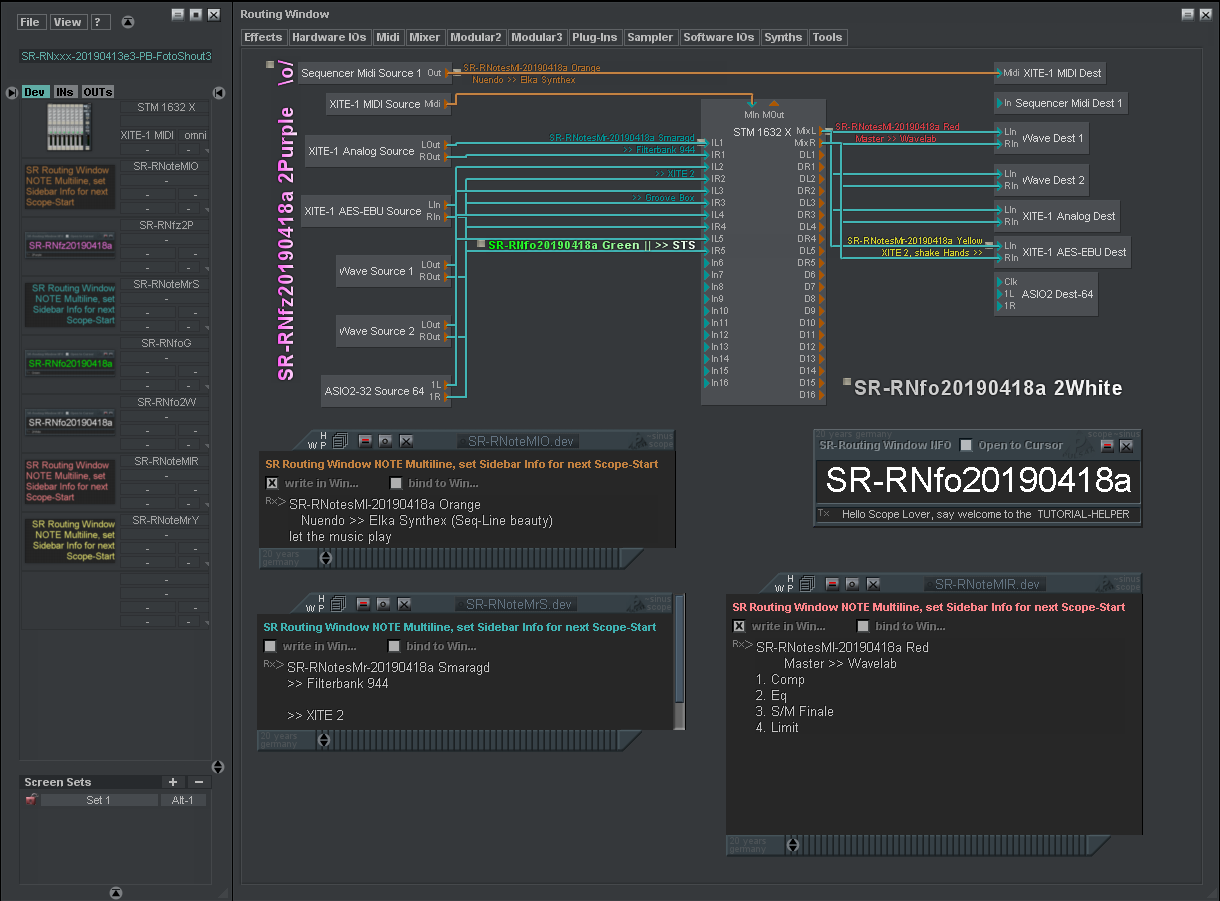Add a screen set with the plus icon
The width and height of the screenshot is (1220, 901).
point(173,782)
